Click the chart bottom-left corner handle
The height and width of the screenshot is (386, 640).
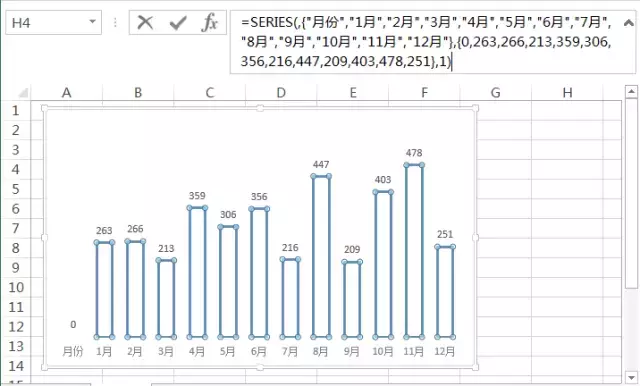pos(44,368)
